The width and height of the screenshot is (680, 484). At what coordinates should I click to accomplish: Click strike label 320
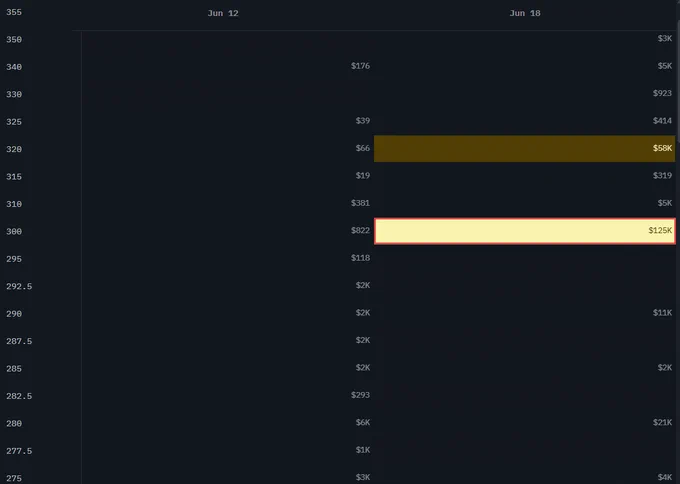point(14,149)
